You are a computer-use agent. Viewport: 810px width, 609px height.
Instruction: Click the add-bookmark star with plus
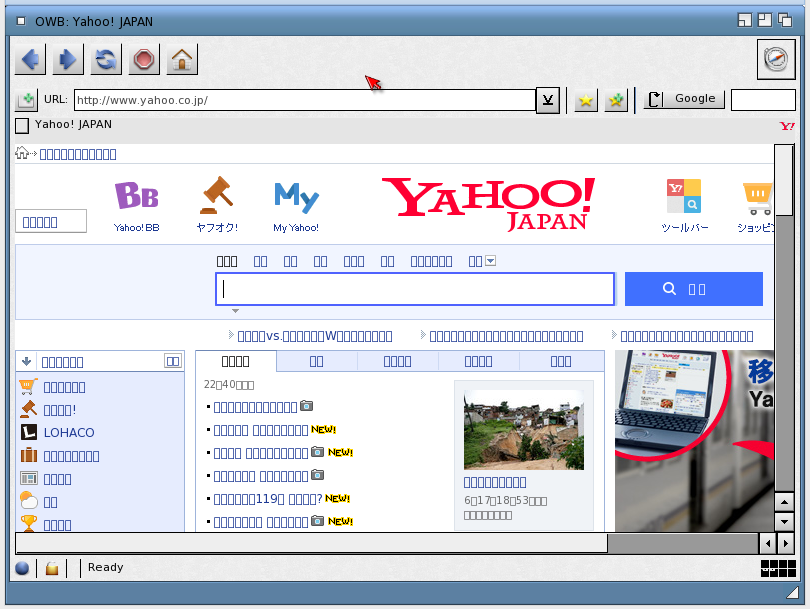pos(617,100)
